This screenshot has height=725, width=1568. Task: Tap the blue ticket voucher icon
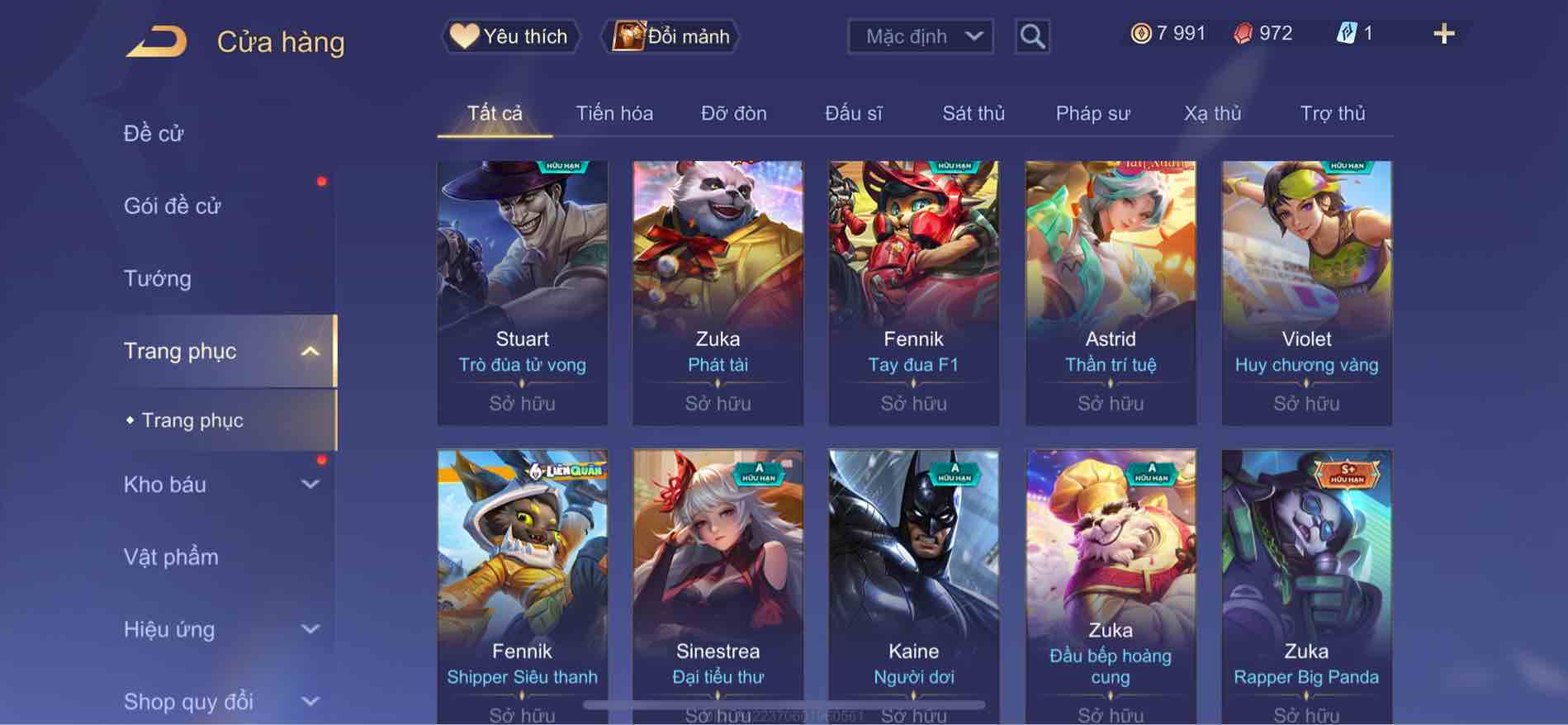pyautogui.click(x=1346, y=34)
